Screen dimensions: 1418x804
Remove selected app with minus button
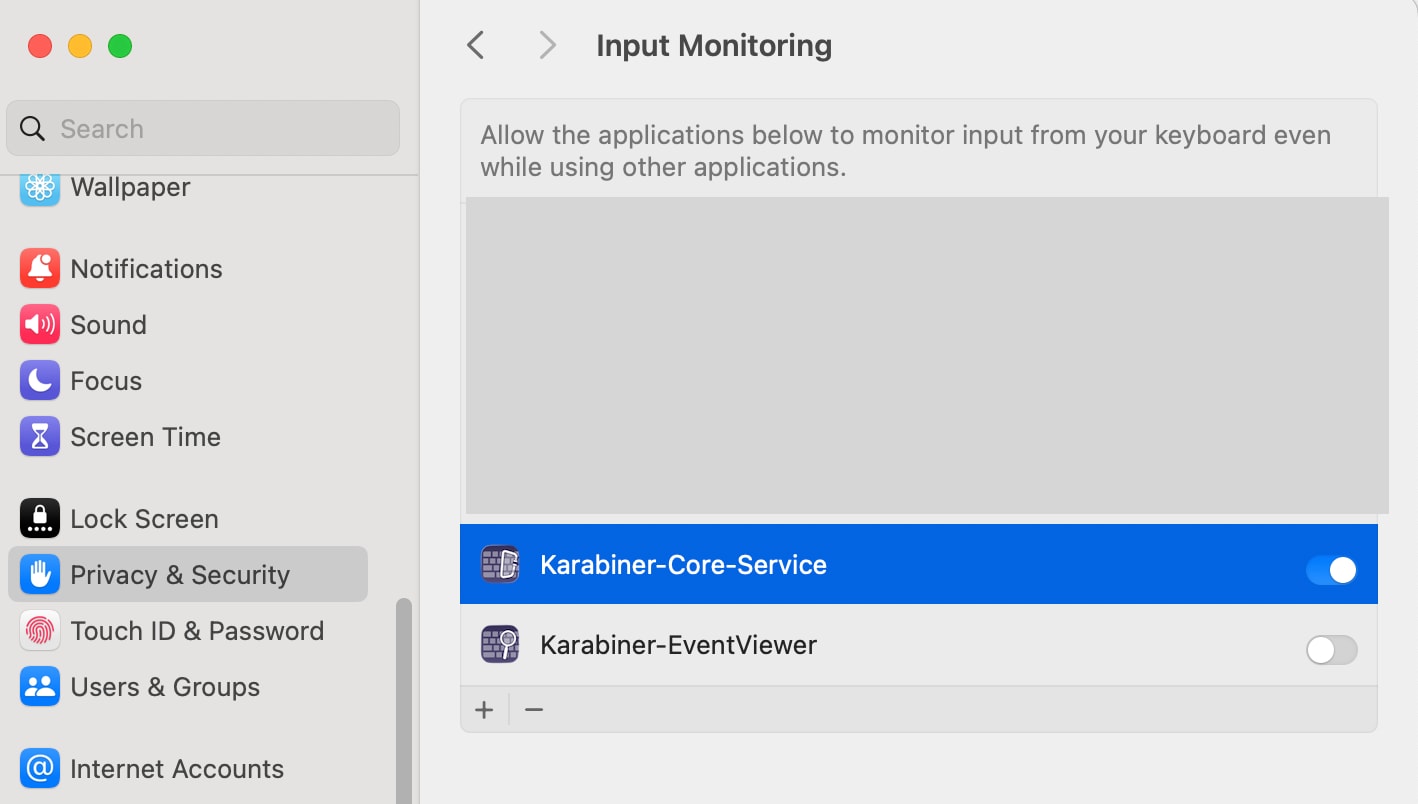[534, 710]
